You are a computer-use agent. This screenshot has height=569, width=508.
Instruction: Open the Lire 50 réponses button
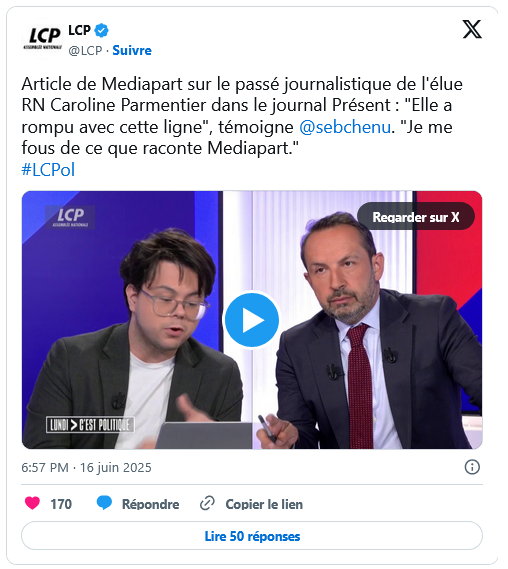tap(252, 536)
